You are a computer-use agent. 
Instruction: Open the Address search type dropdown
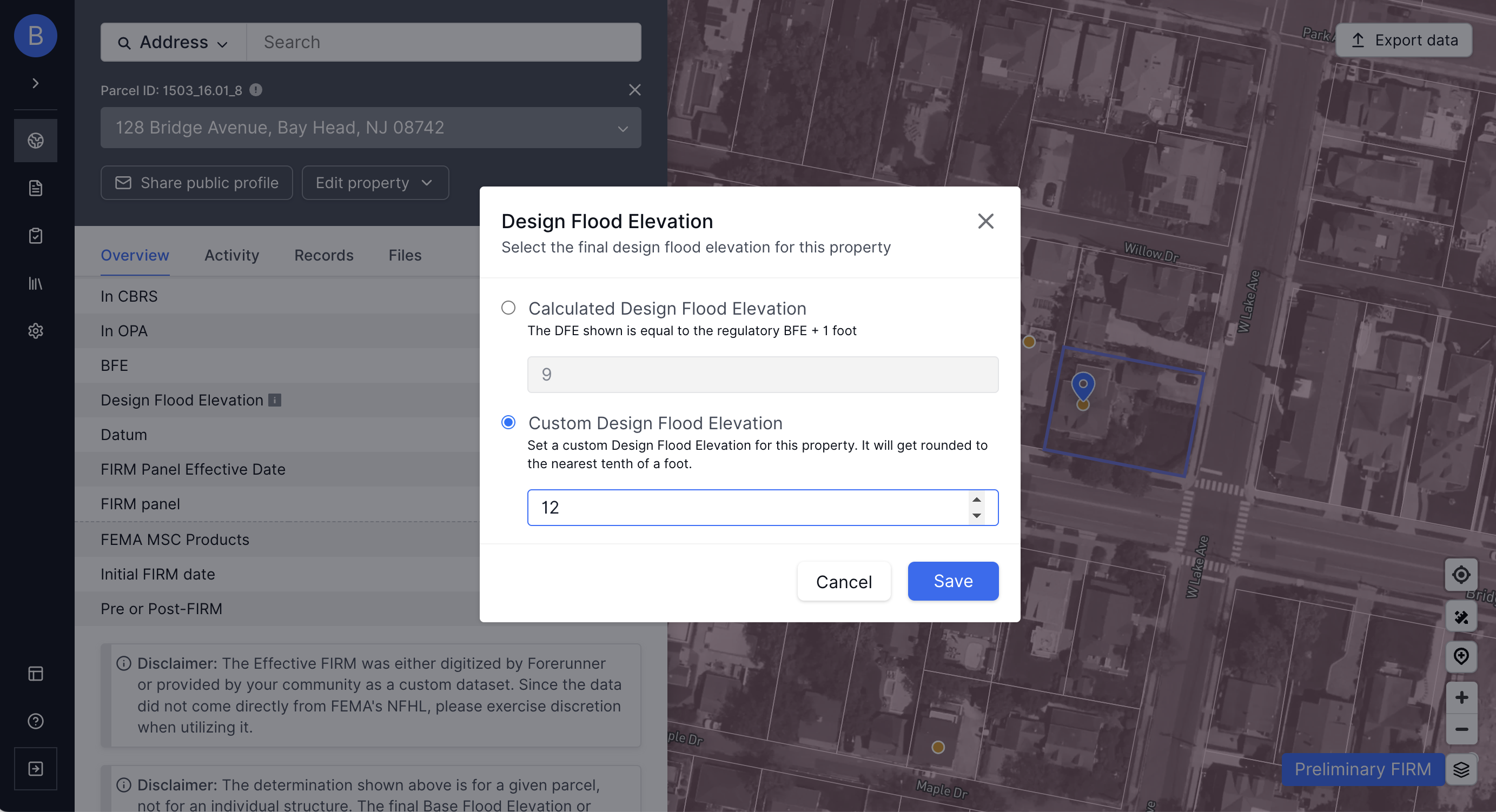point(172,42)
